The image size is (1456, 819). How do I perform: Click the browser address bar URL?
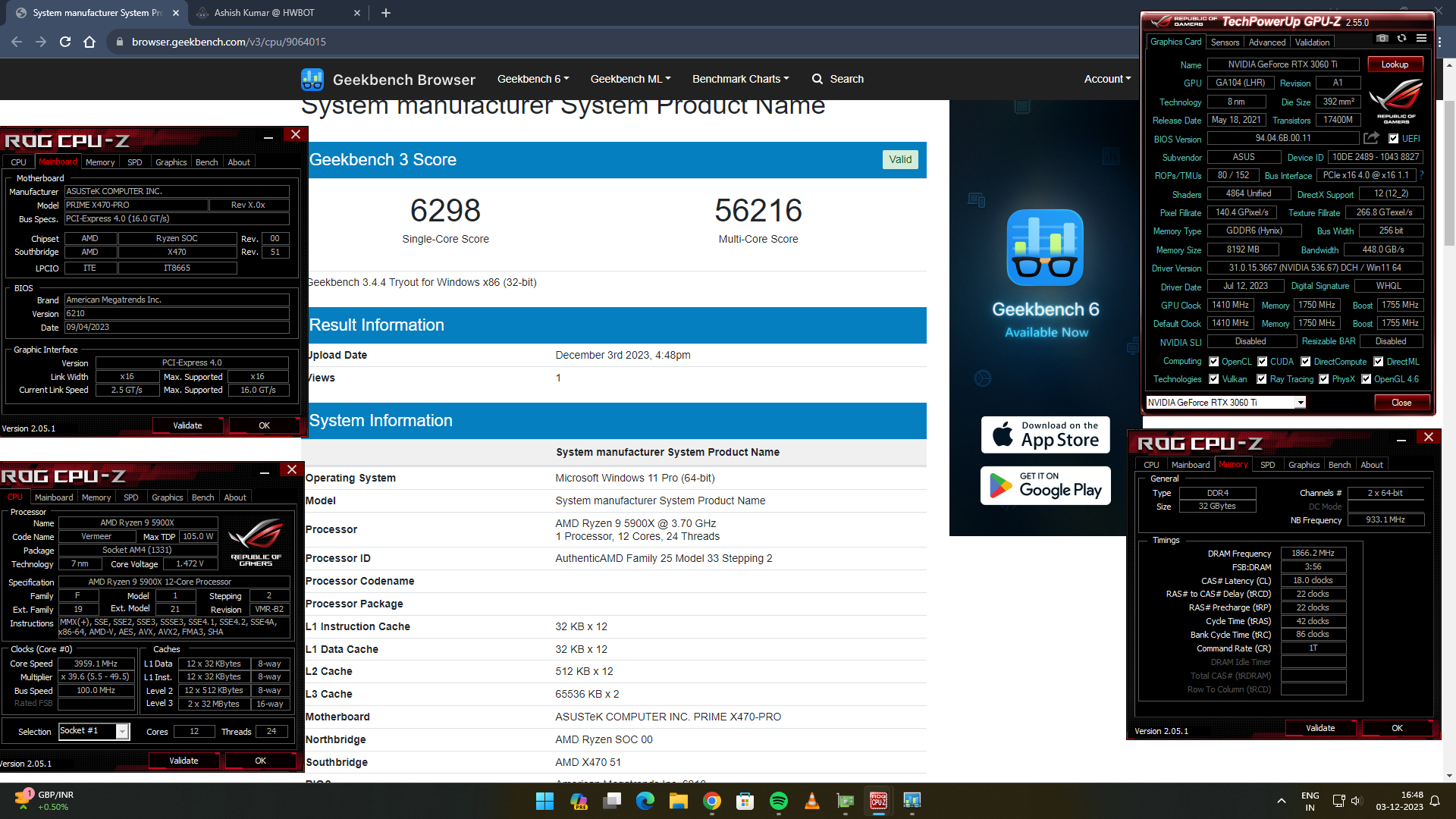[x=229, y=42]
